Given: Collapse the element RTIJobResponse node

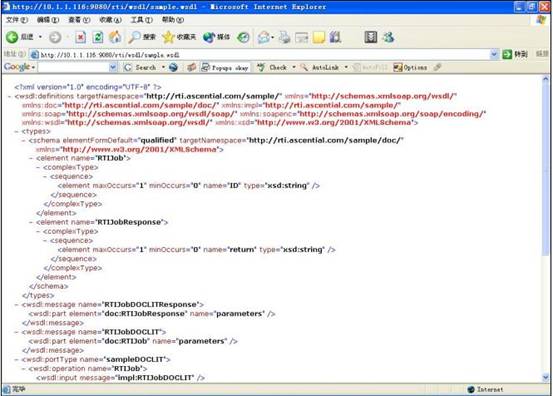Looking at the screenshot, I should 31,222.
